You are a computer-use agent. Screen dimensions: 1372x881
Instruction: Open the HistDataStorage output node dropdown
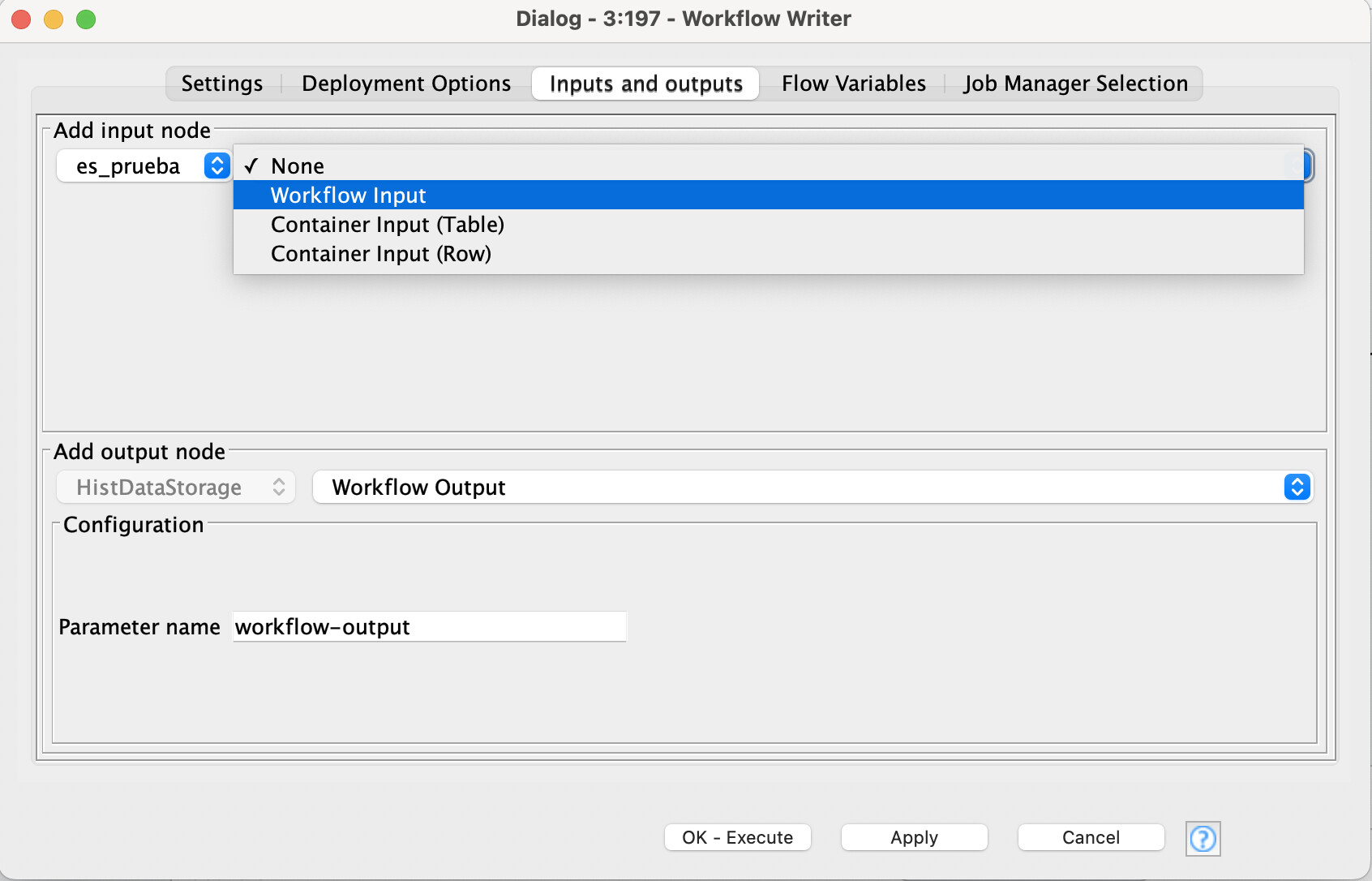point(176,488)
